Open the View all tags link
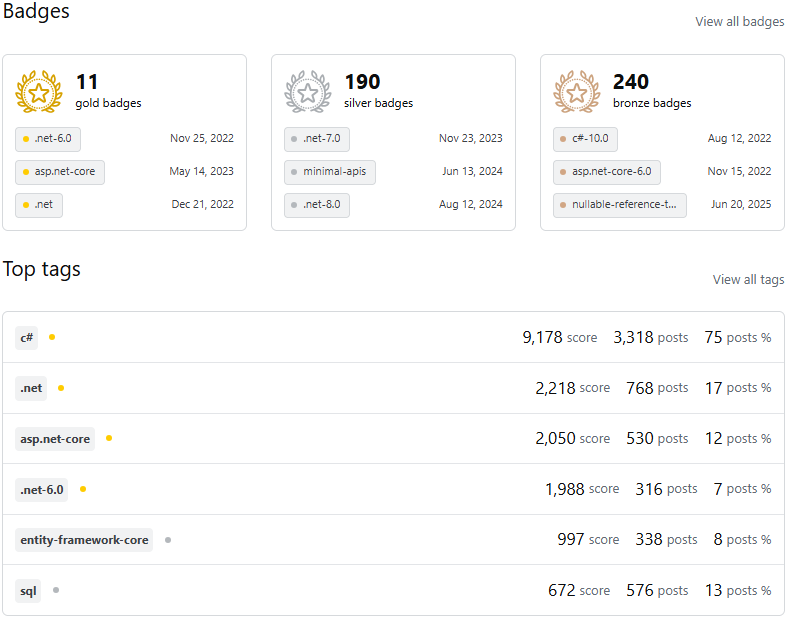This screenshot has width=792, height=625. [x=748, y=279]
